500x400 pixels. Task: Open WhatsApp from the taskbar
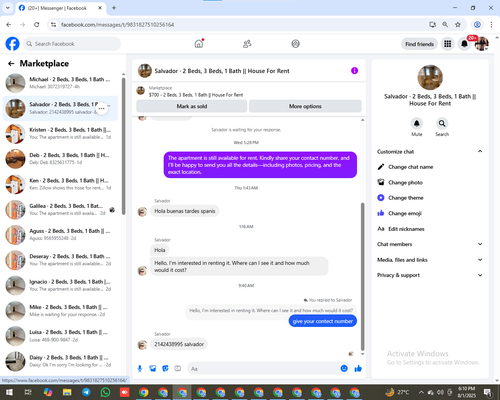point(105,392)
